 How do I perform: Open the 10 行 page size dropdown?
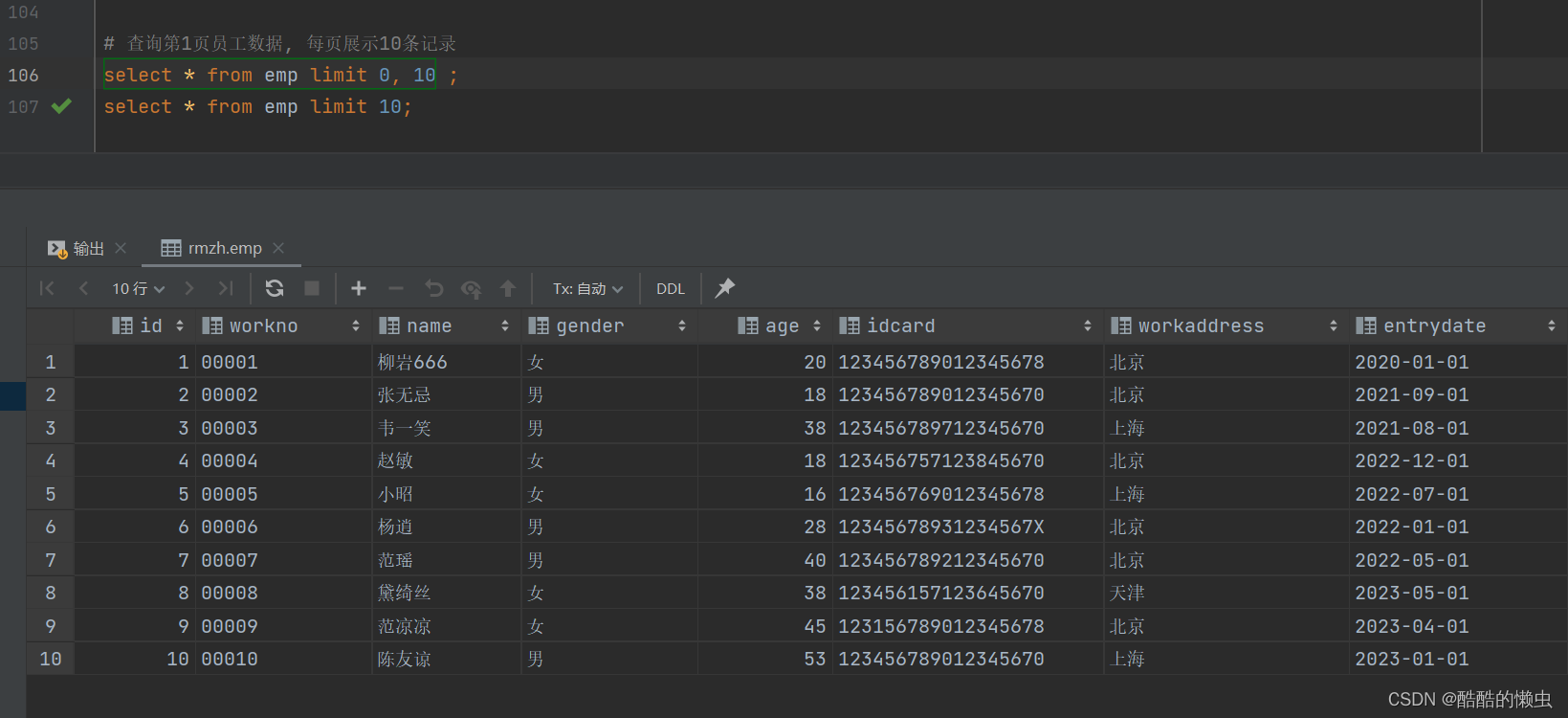click(139, 288)
